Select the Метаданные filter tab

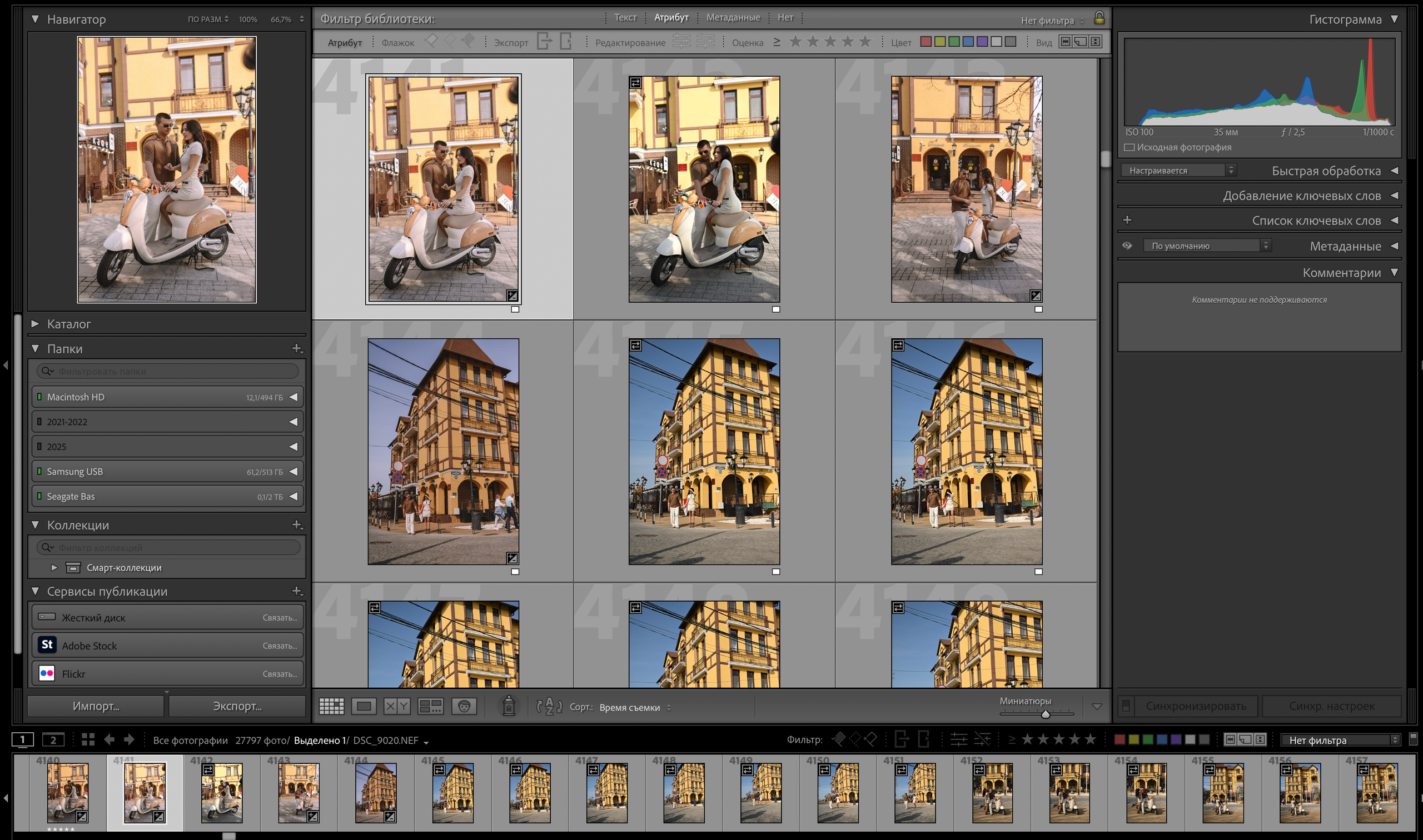click(733, 18)
